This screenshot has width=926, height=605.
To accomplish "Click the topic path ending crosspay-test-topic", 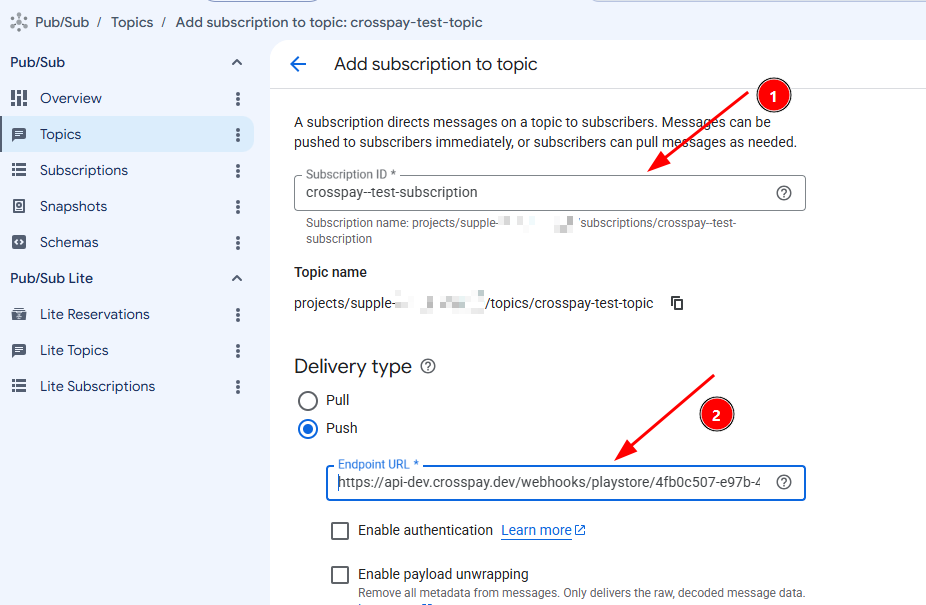I will (474, 303).
